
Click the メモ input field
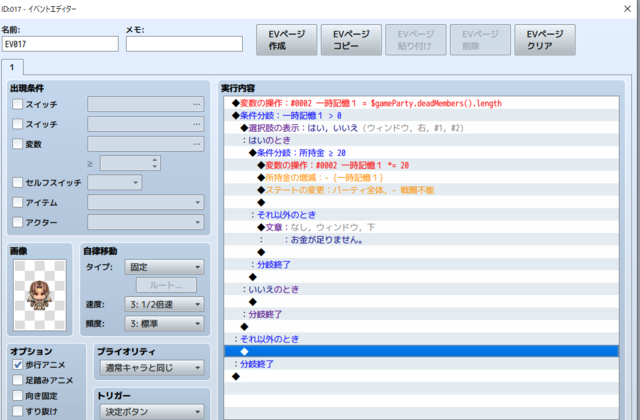pos(184,44)
